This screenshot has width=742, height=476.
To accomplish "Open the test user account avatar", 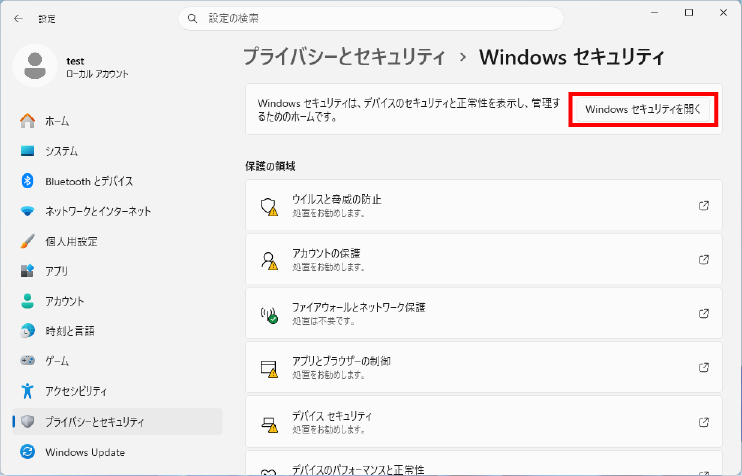I will (35, 65).
